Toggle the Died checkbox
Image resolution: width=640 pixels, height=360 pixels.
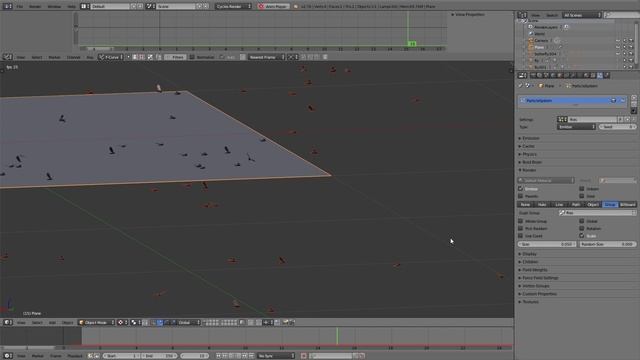pyautogui.click(x=582, y=196)
